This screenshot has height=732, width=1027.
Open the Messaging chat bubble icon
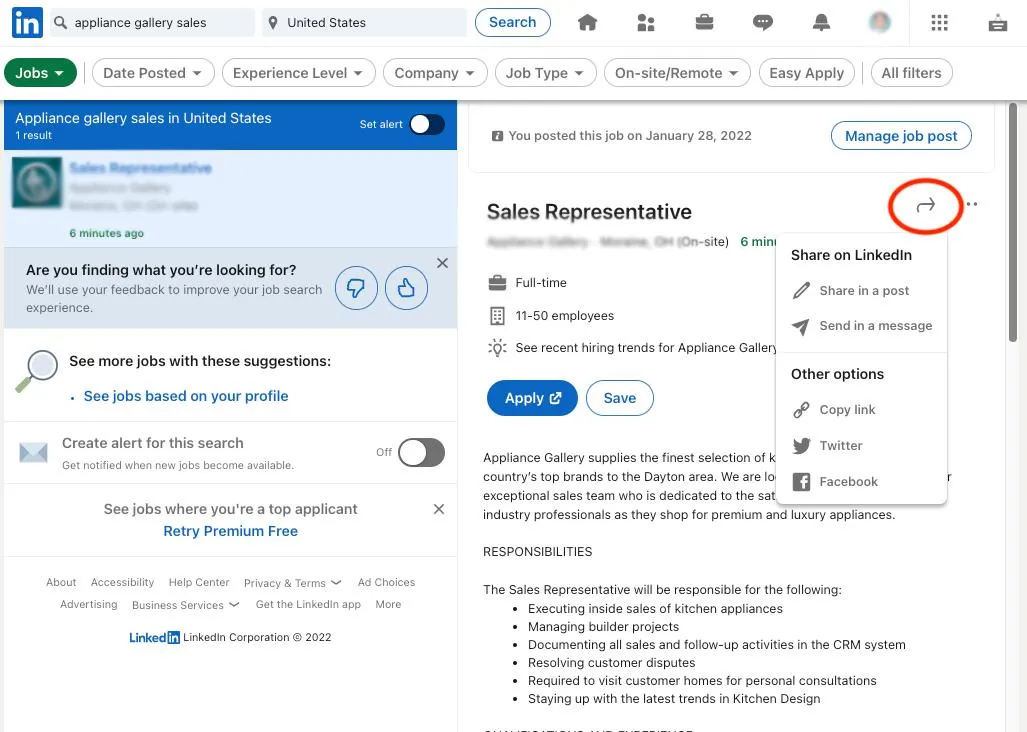(x=762, y=23)
